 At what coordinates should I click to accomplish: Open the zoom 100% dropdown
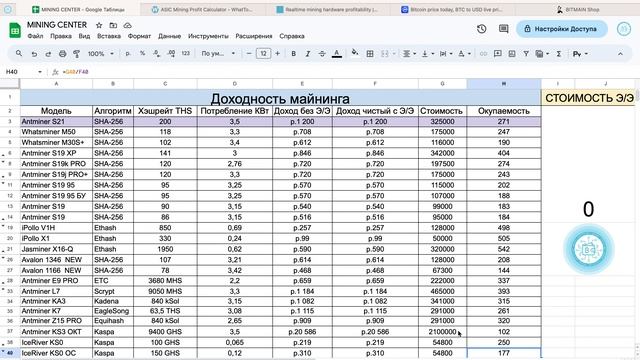[101, 53]
